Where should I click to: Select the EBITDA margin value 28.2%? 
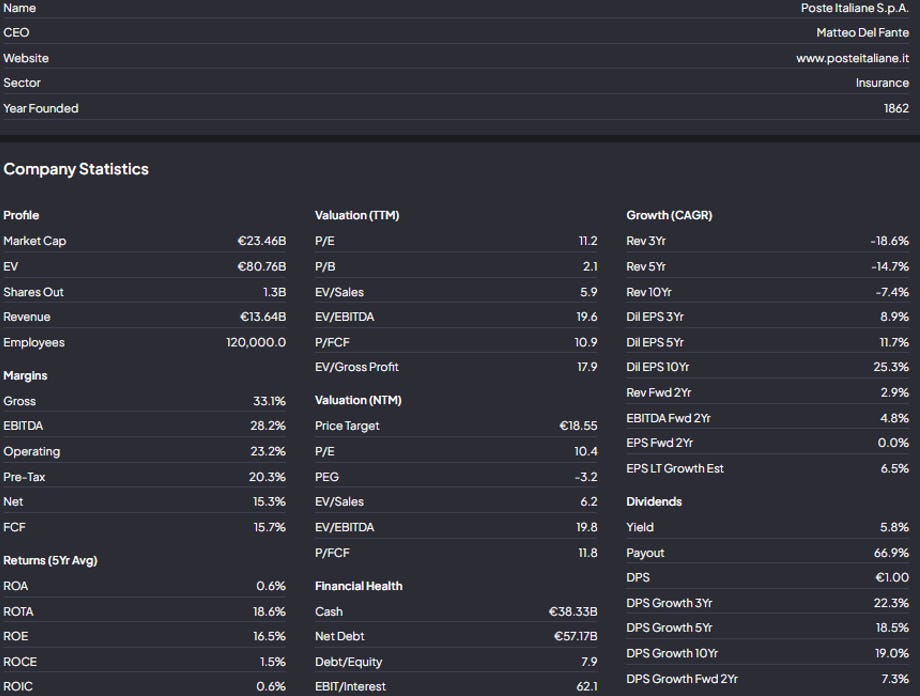pos(268,425)
